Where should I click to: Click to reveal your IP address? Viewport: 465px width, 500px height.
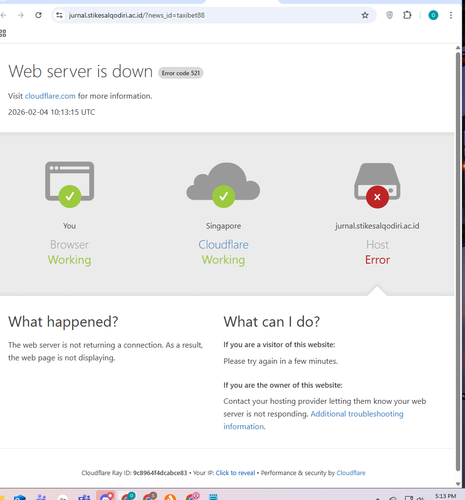click(x=235, y=473)
